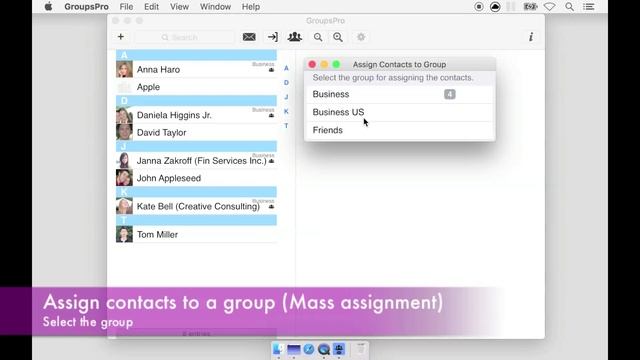Image resolution: width=640 pixels, height=360 pixels.
Task: Click Anna Haro's photo thumbnail
Action: pyautogui.click(x=124, y=69)
